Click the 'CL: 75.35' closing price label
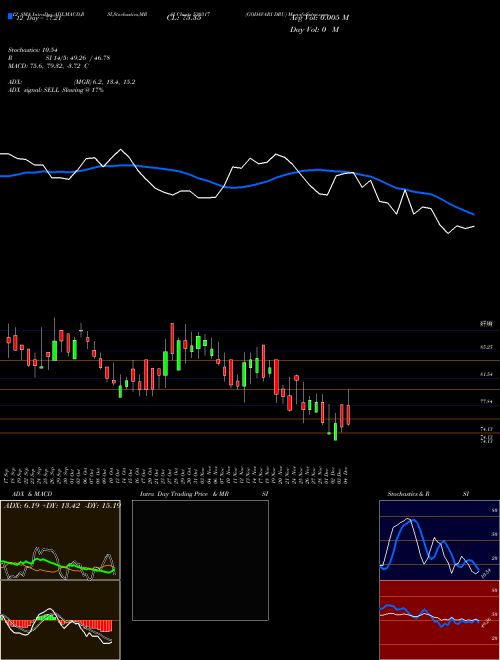This screenshot has width=500, height=660. (x=184, y=18)
